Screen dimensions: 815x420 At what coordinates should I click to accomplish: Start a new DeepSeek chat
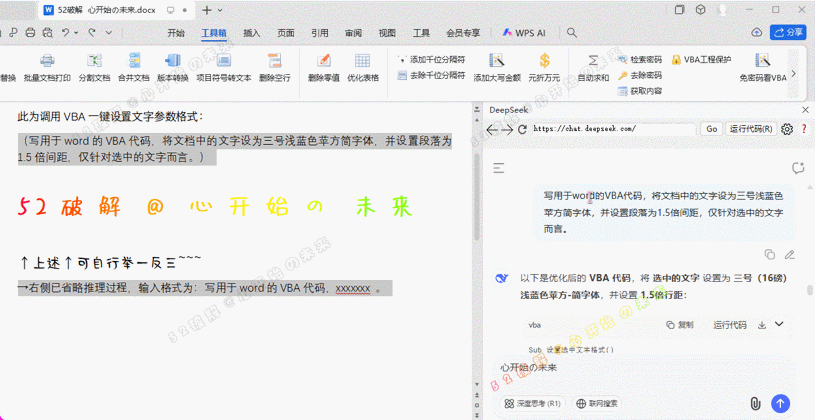(798, 168)
